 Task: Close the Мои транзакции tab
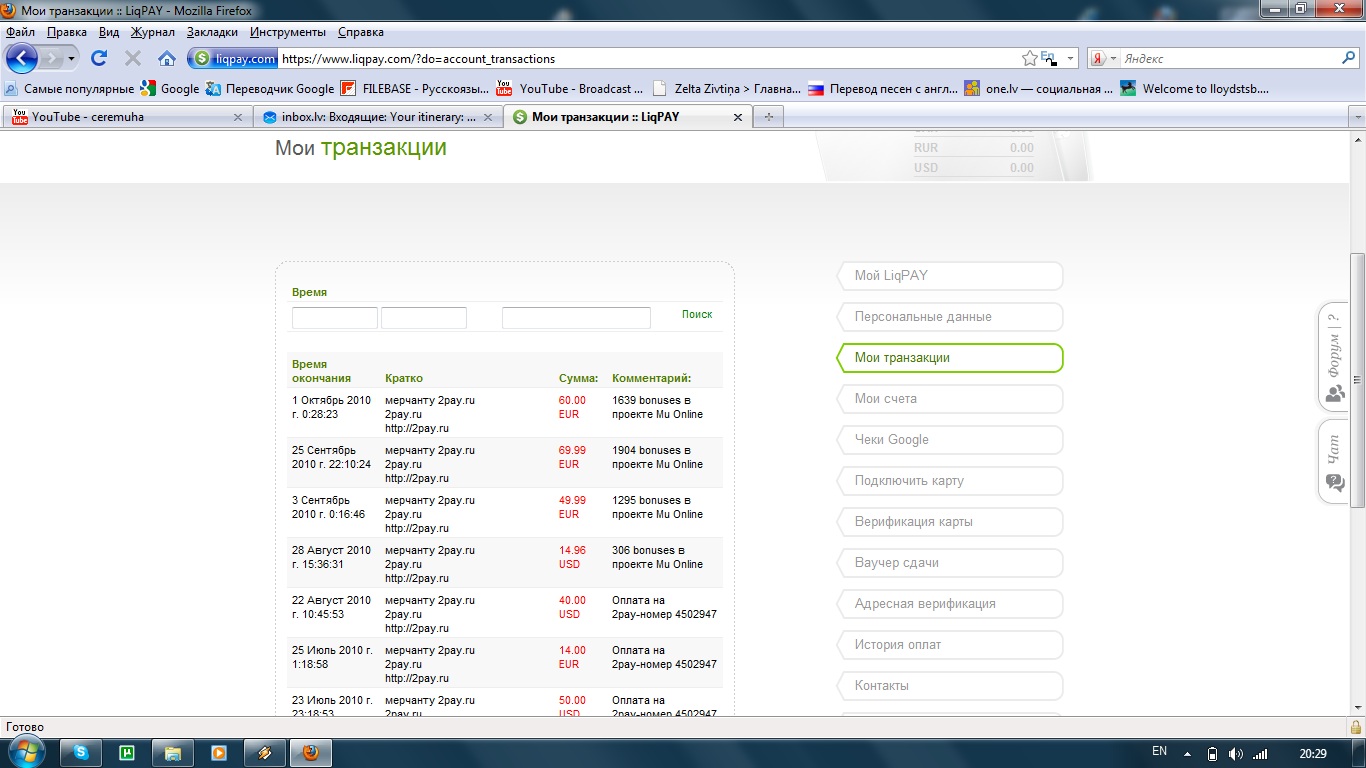coord(738,117)
